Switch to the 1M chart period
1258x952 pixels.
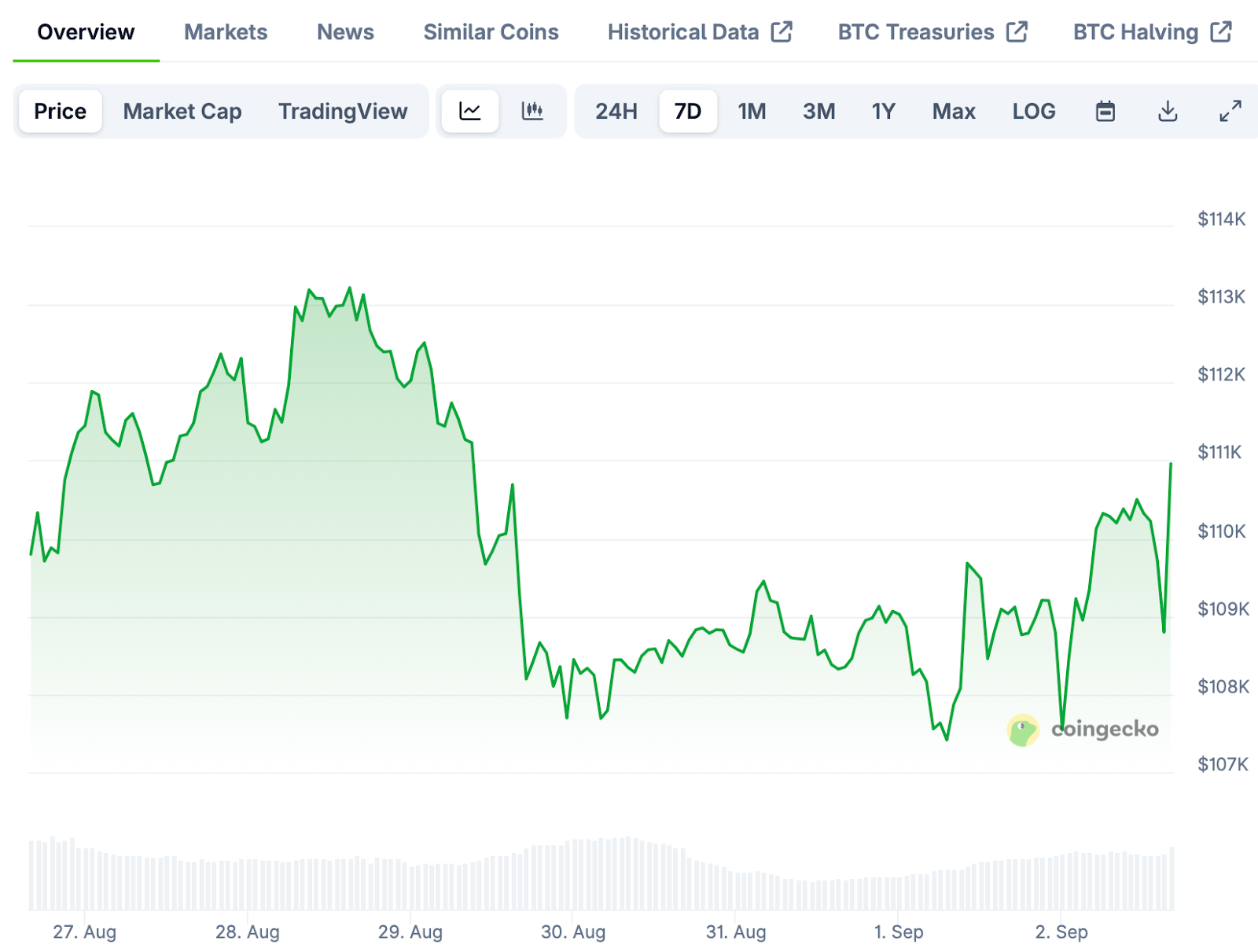pyautogui.click(x=752, y=111)
